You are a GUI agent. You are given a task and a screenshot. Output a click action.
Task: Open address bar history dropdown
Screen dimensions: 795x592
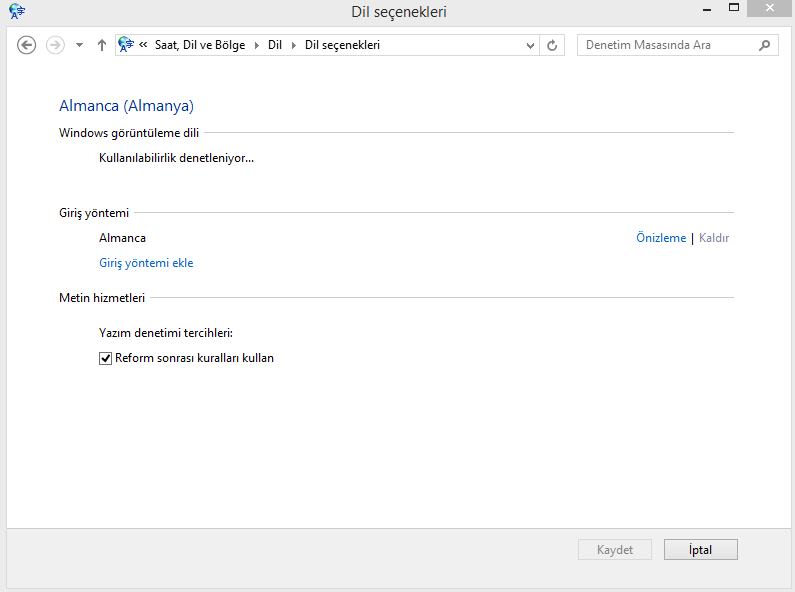pyautogui.click(x=530, y=46)
